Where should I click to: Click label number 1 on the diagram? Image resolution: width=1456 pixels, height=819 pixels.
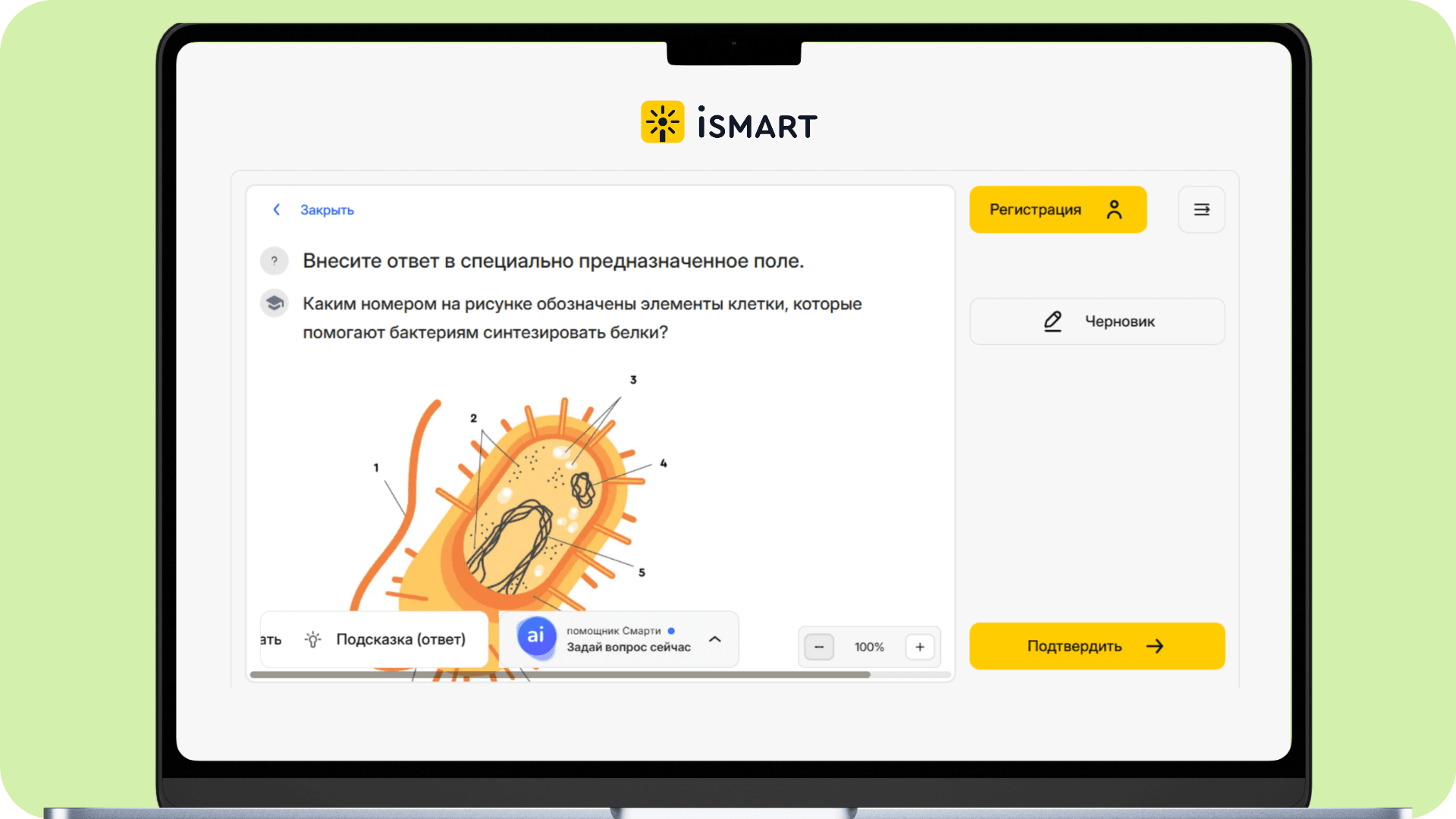(375, 468)
